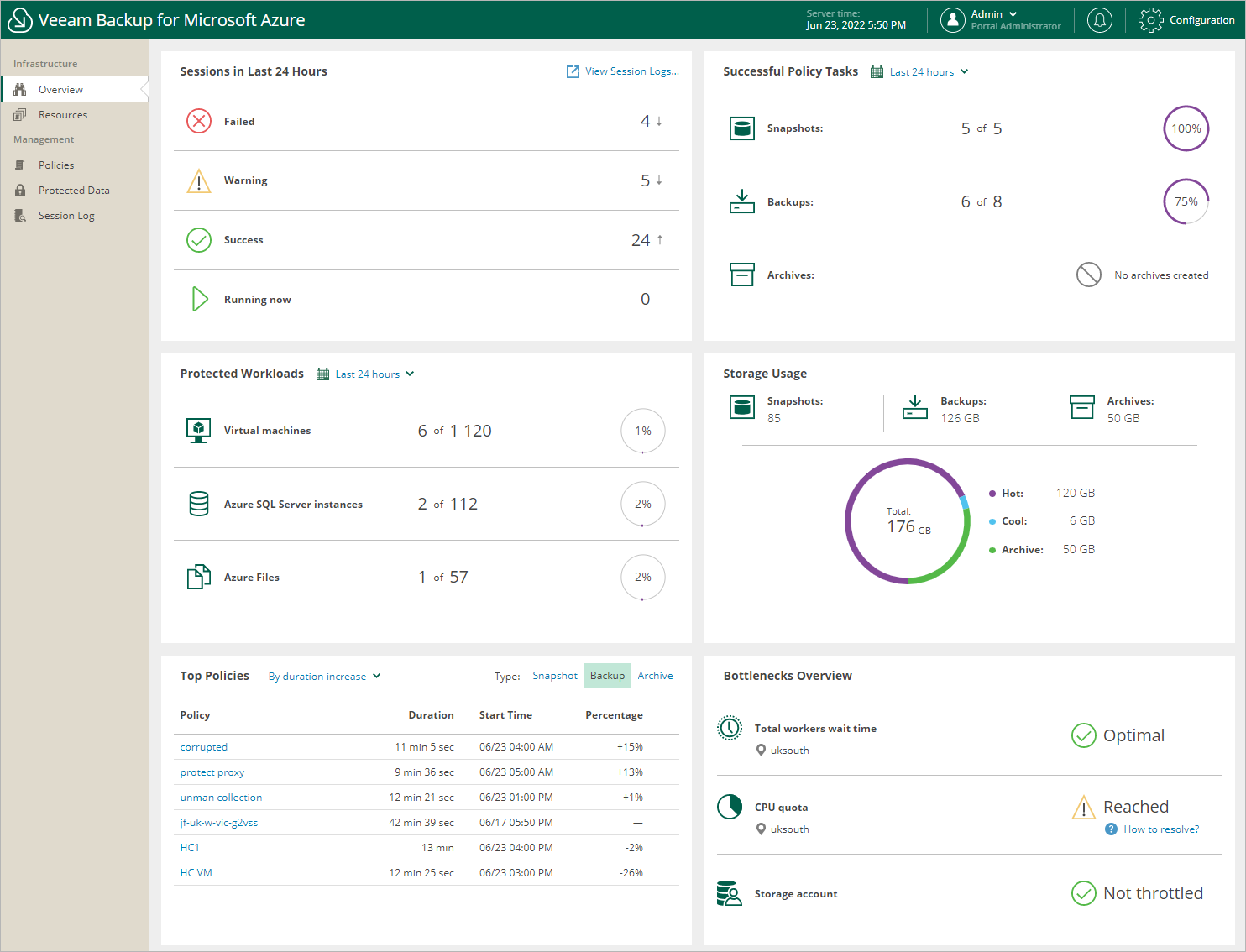Click the Policies icon in sidebar
Image resolution: width=1246 pixels, height=952 pixels.
point(20,165)
